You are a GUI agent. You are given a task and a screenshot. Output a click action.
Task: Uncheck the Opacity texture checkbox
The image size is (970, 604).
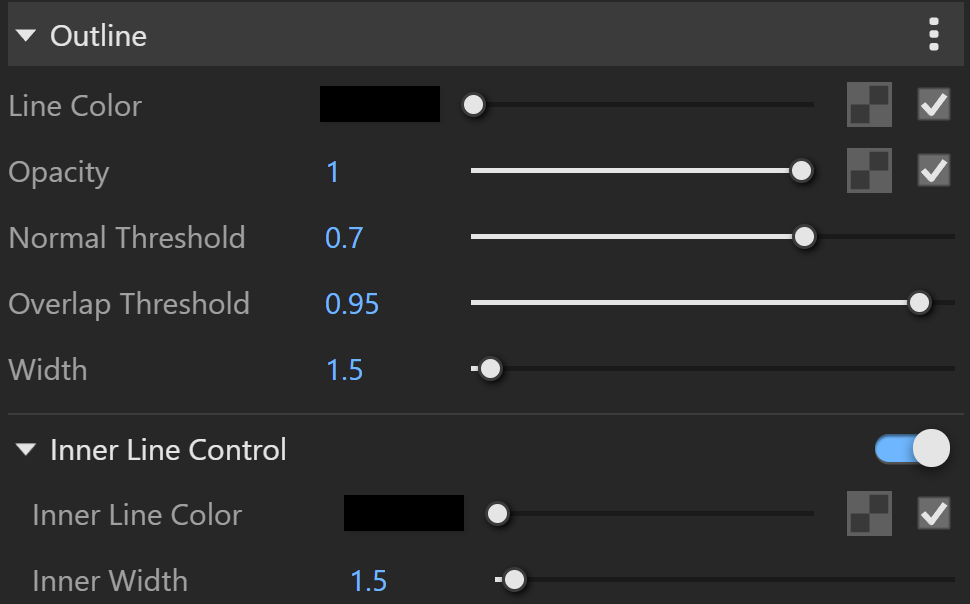934,170
